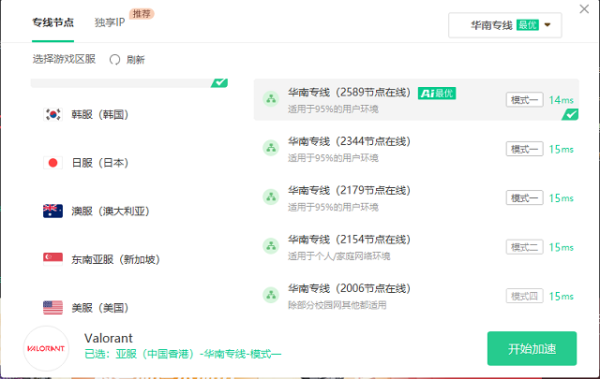Click the node icon for the 2006 node
The width and height of the screenshot is (600, 379).
click(x=271, y=295)
